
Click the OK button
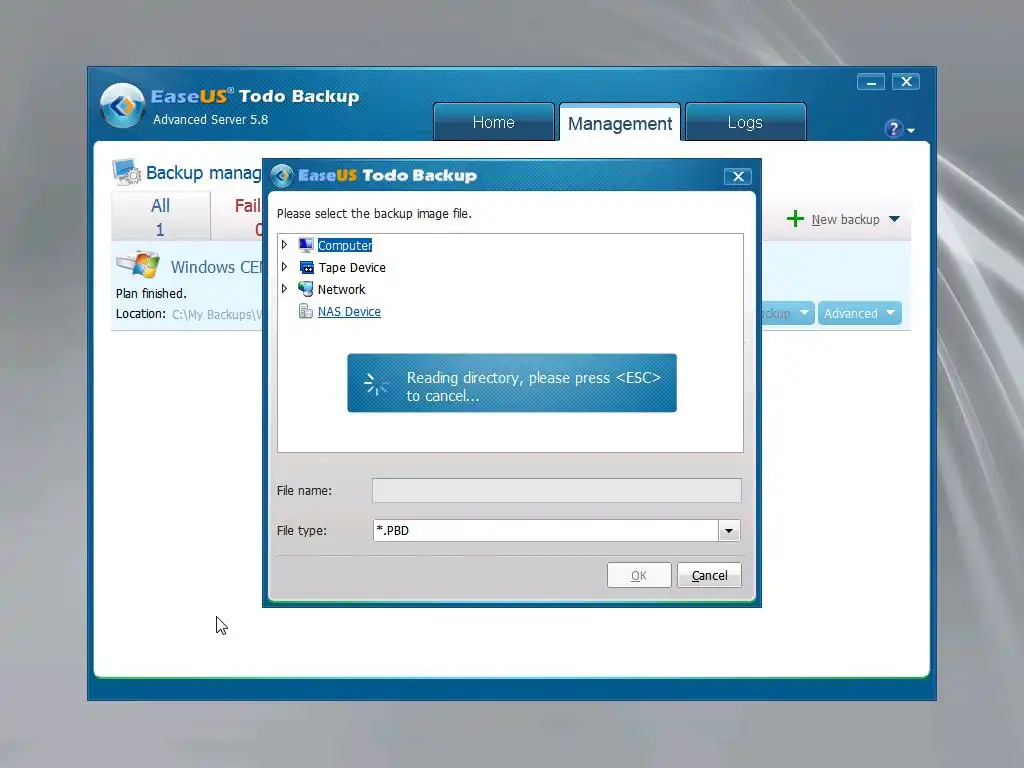[x=639, y=575]
